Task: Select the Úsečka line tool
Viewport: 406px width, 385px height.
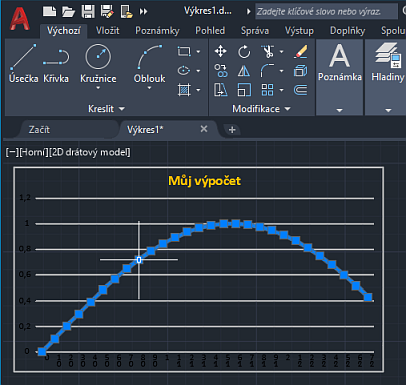Action: [x=23, y=63]
